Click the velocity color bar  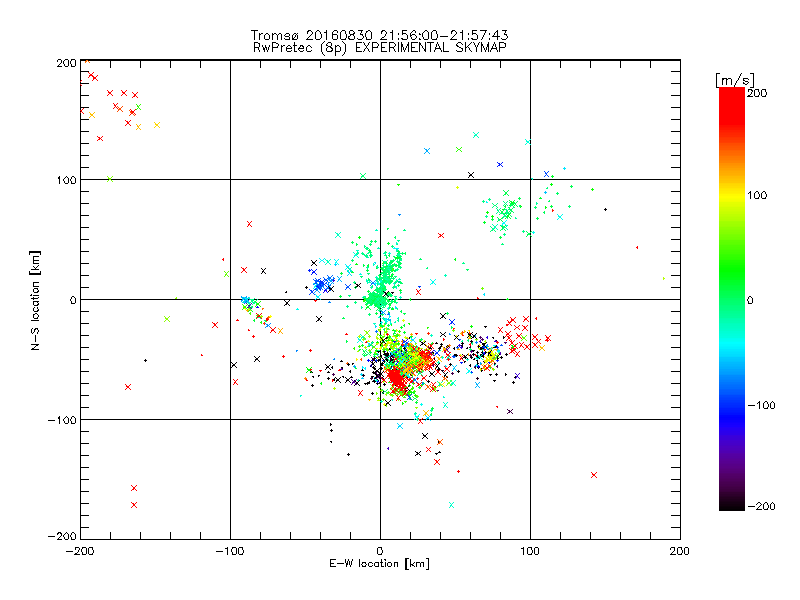[x=732, y=299]
